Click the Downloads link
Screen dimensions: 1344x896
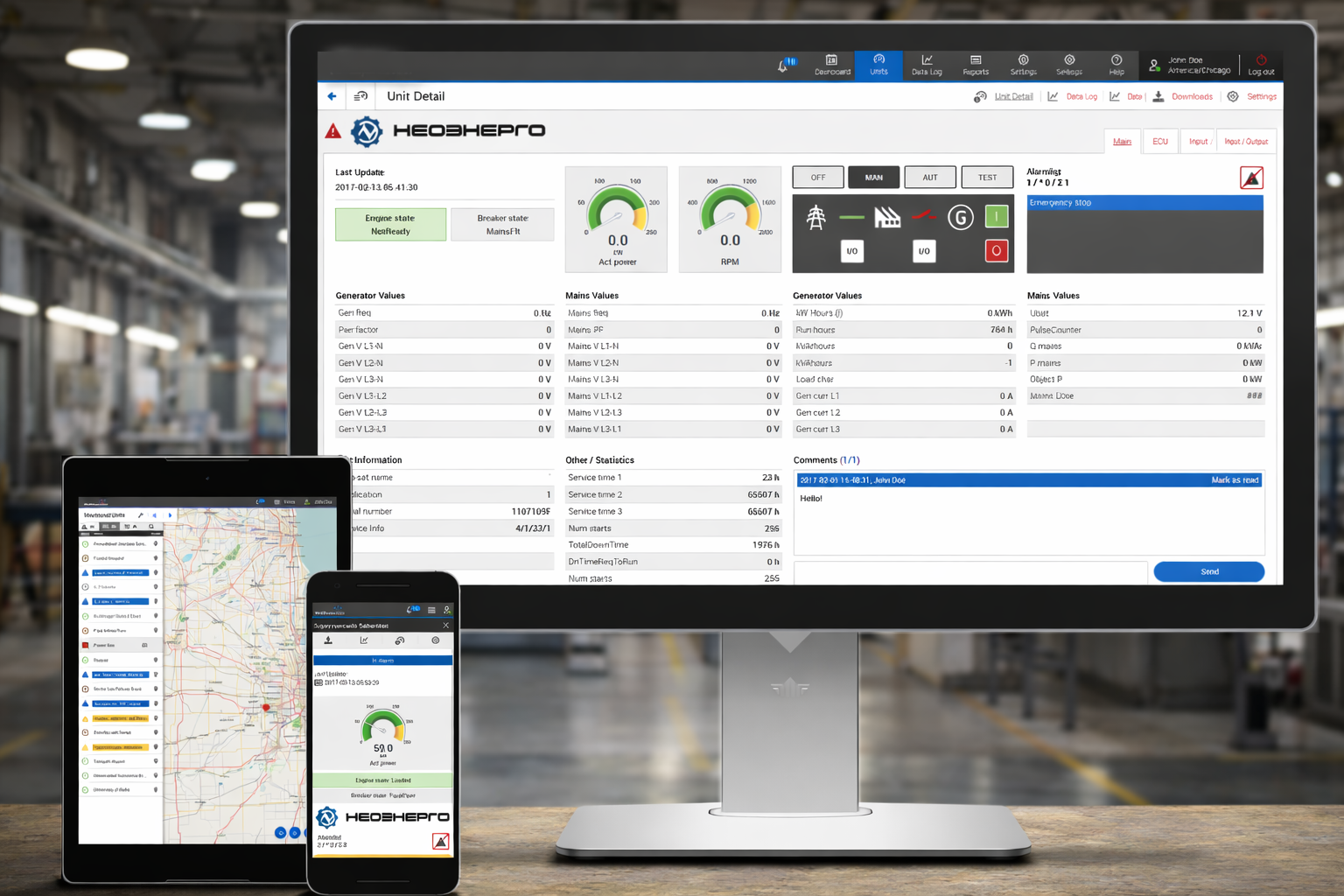point(1191,97)
